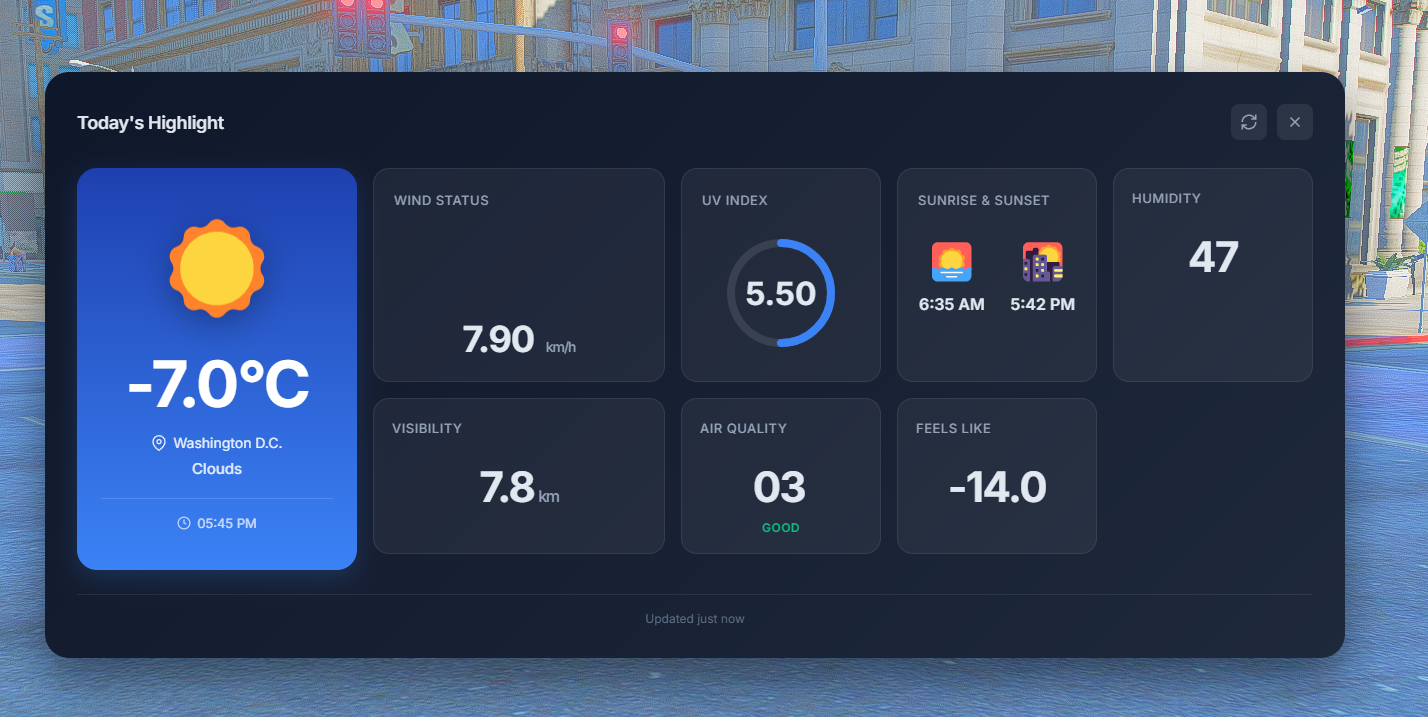1428x717 pixels.
Task: Click the 03 air quality value
Action: click(x=780, y=488)
